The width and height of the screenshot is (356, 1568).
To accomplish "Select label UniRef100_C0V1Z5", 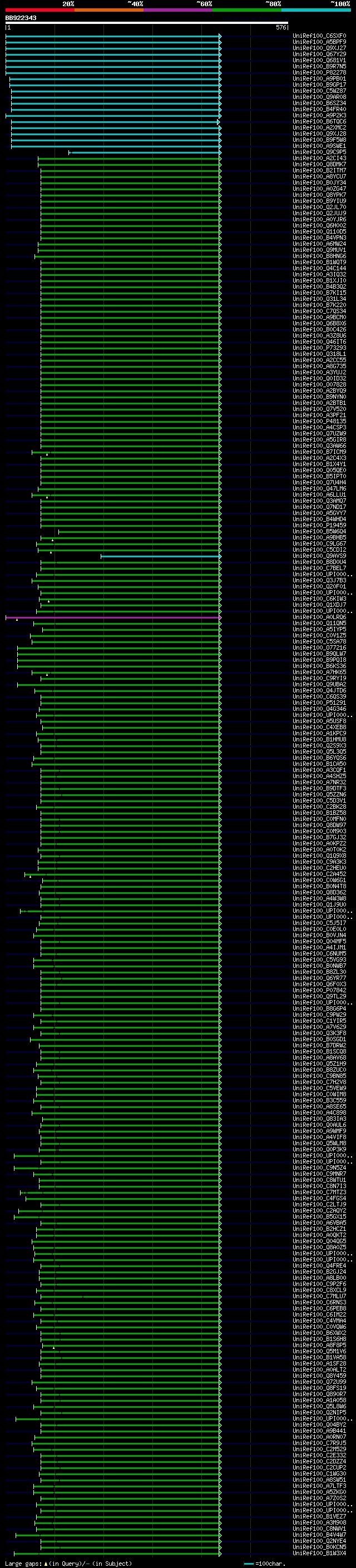I will click(319, 635).
